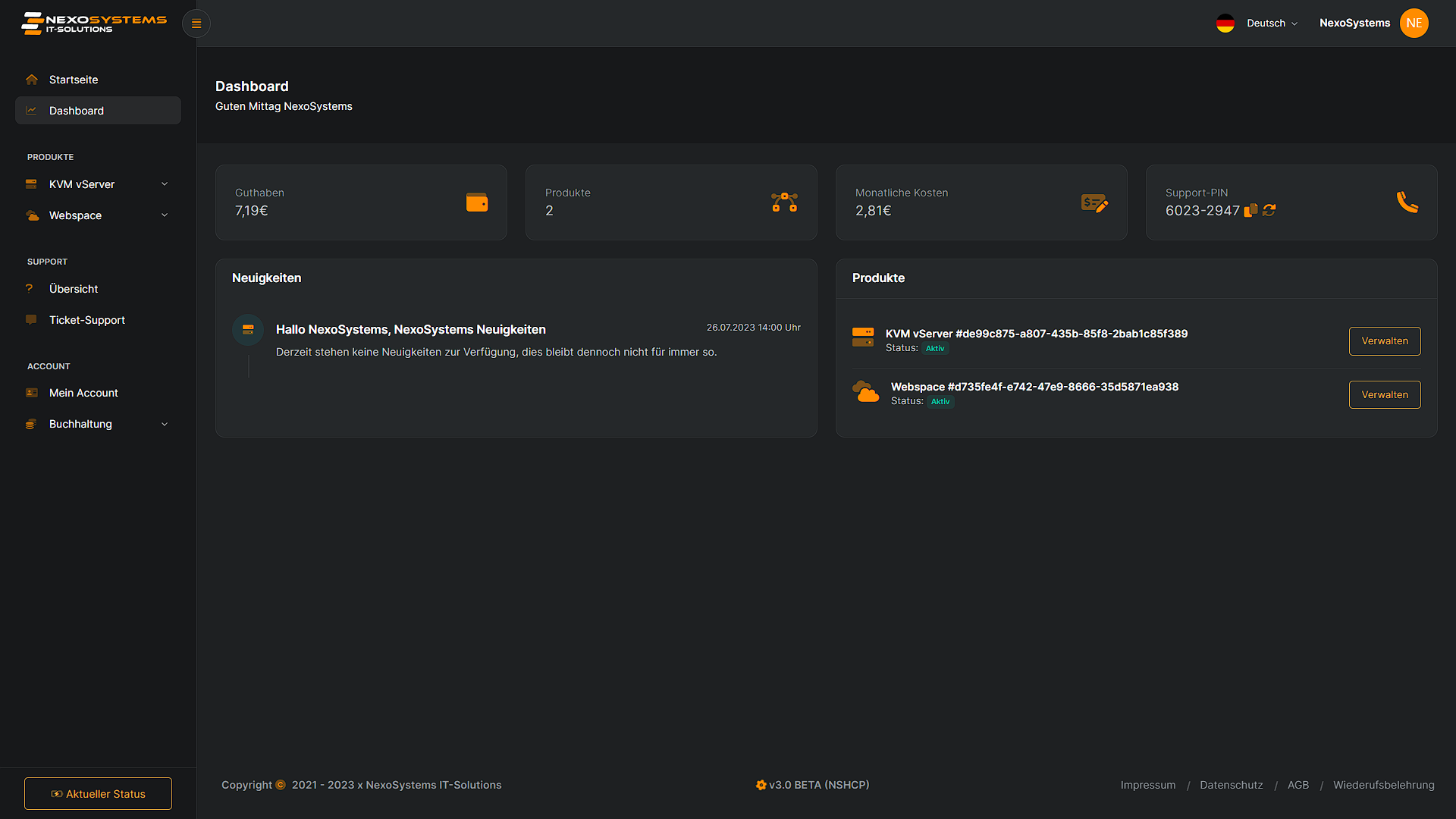Click the Dashboard chart icon in sidebar

pyautogui.click(x=32, y=111)
